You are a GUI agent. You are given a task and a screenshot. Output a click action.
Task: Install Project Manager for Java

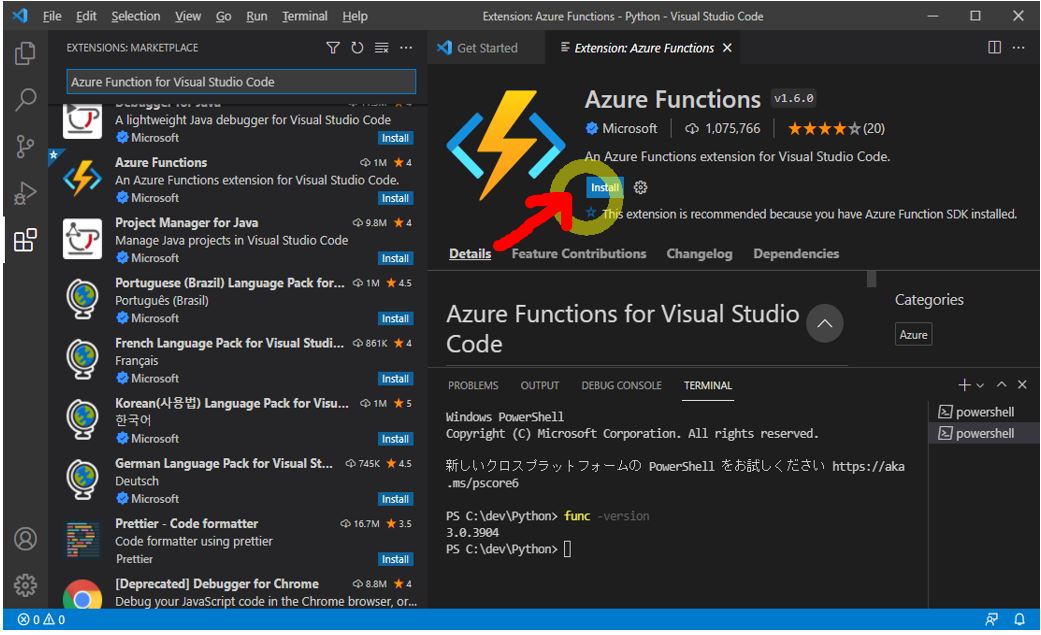pos(395,258)
